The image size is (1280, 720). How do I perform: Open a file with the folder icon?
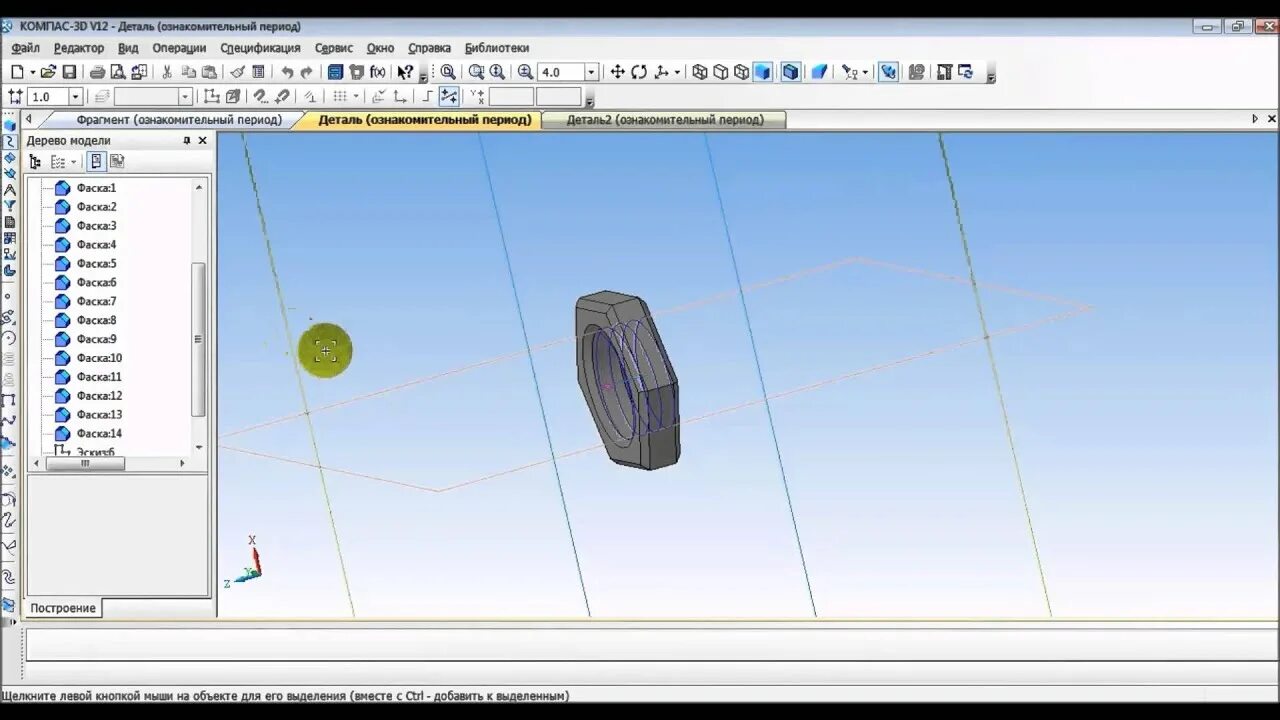point(48,72)
